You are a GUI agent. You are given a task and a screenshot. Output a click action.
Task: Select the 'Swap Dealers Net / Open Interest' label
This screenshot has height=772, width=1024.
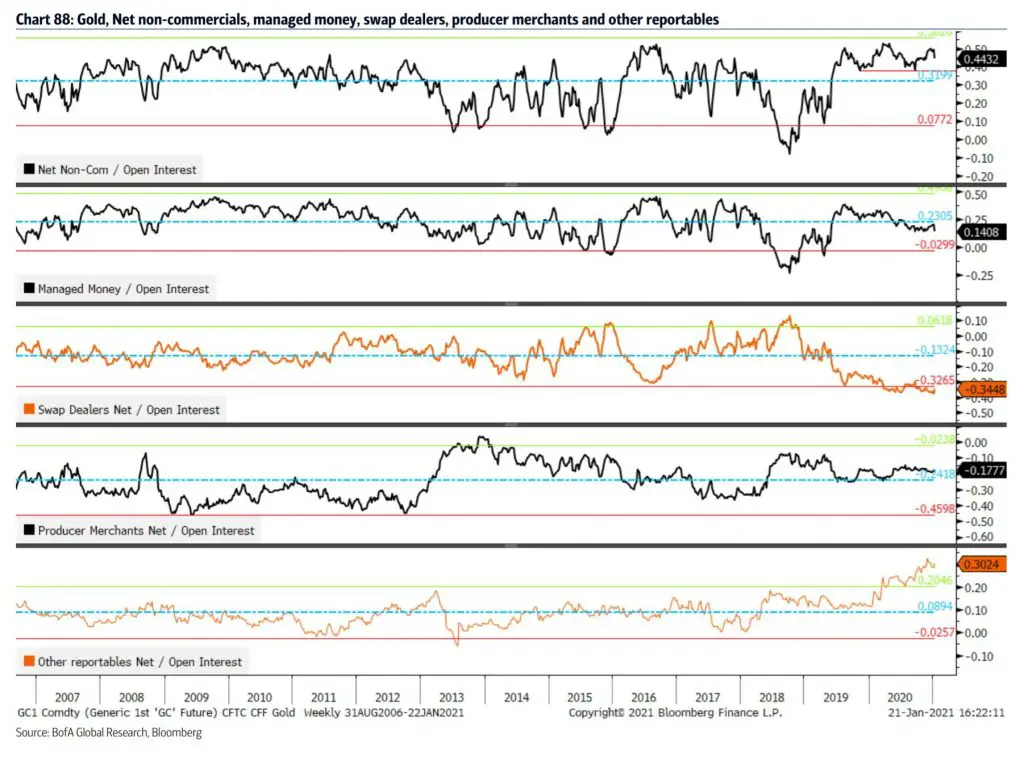[129, 410]
